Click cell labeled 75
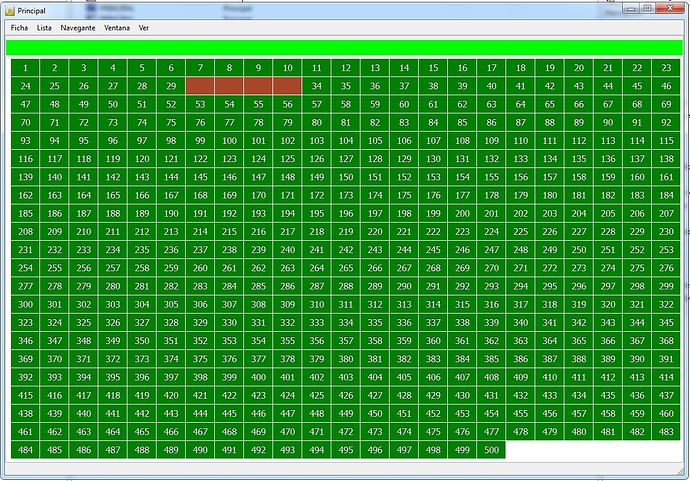The image size is (690, 481). pyautogui.click(x=171, y=122)
